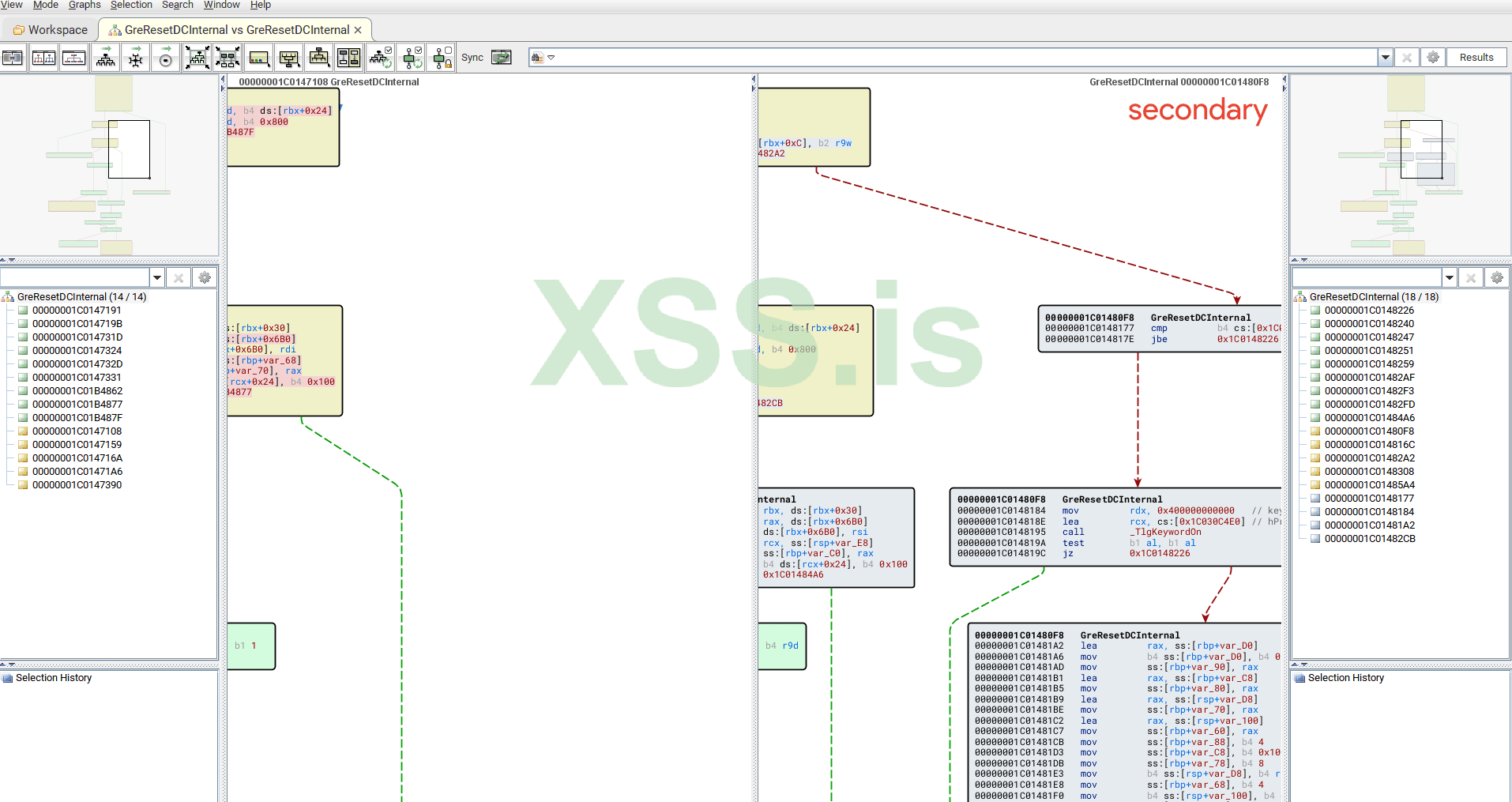Collapse right side panel splitter arrow

[x=1284, y=88]
